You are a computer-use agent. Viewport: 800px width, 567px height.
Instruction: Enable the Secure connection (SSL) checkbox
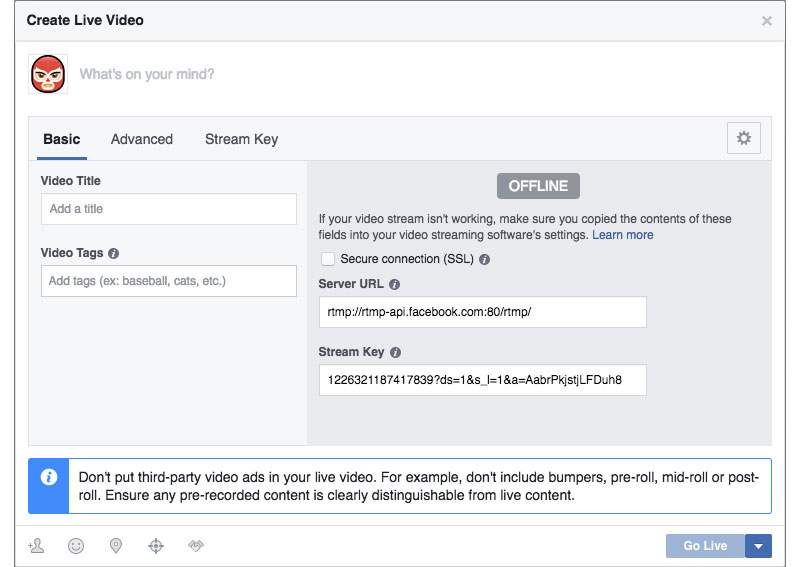pyautogui.click(x=328, y=259)
